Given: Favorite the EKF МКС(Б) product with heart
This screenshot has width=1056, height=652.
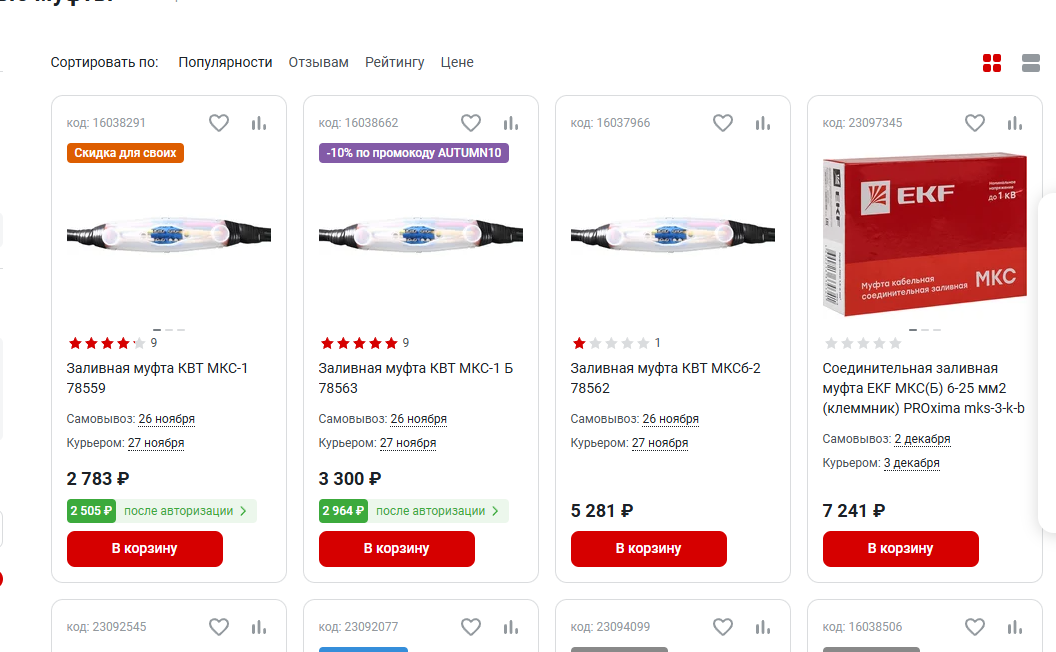Looking at the screenshot, I should 975,123.
